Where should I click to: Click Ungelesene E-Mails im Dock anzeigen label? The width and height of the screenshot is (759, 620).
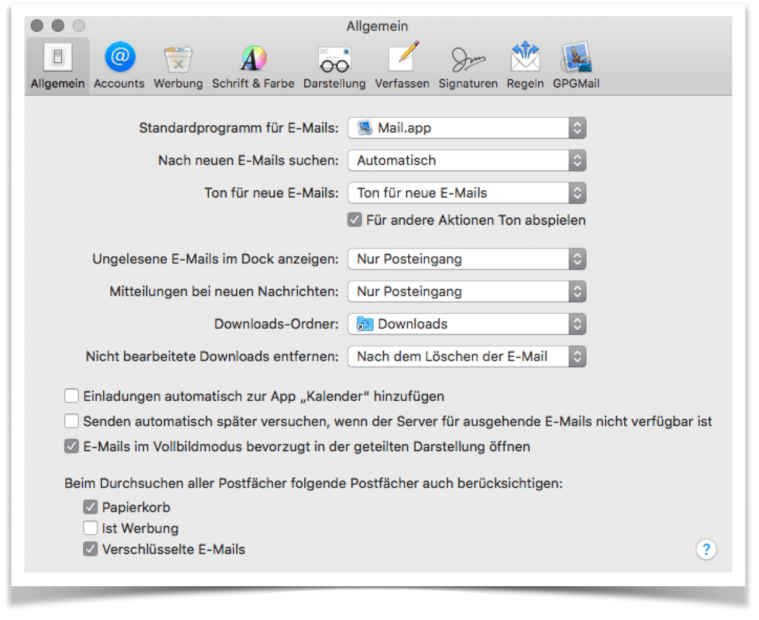(215, 259)
